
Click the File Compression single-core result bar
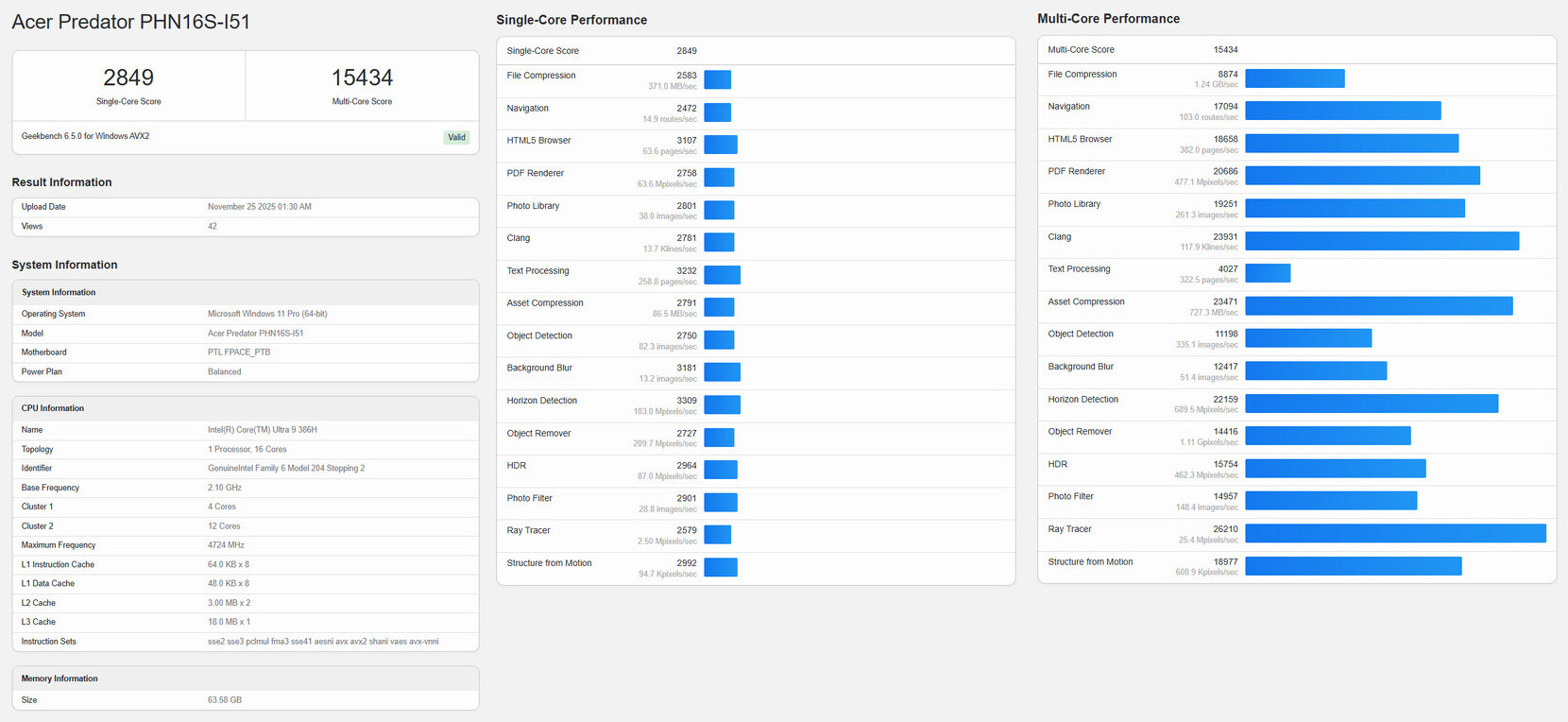click(718, 80)
